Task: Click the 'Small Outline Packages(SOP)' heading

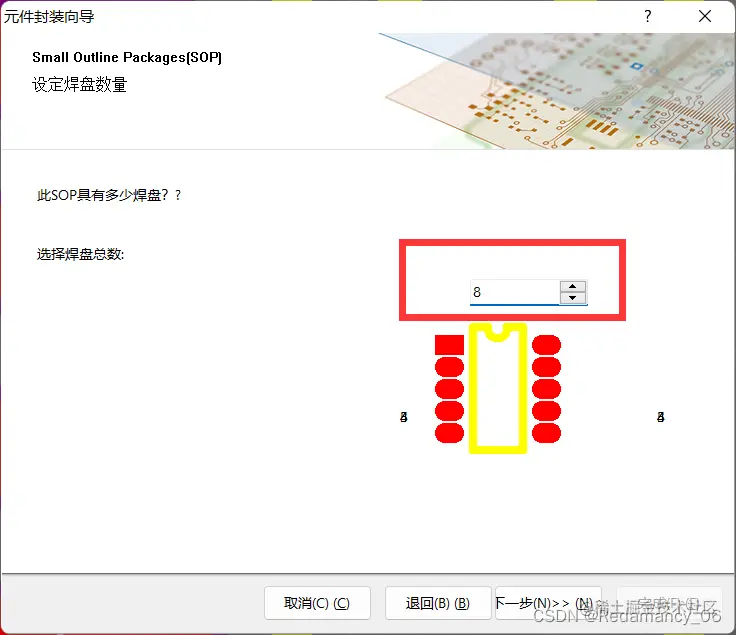Action: (x=127, y=57)
